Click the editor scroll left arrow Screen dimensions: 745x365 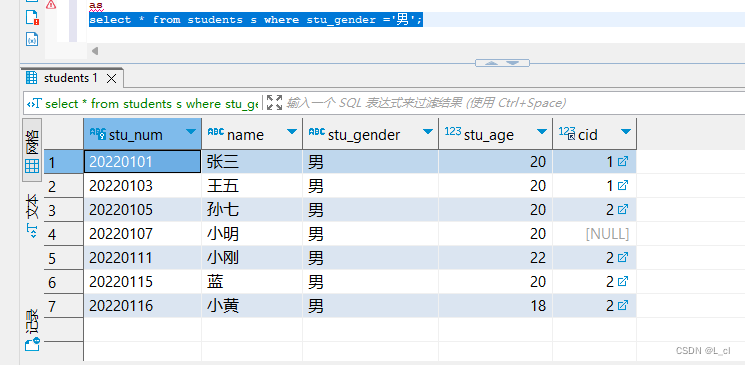coord(95,51)
